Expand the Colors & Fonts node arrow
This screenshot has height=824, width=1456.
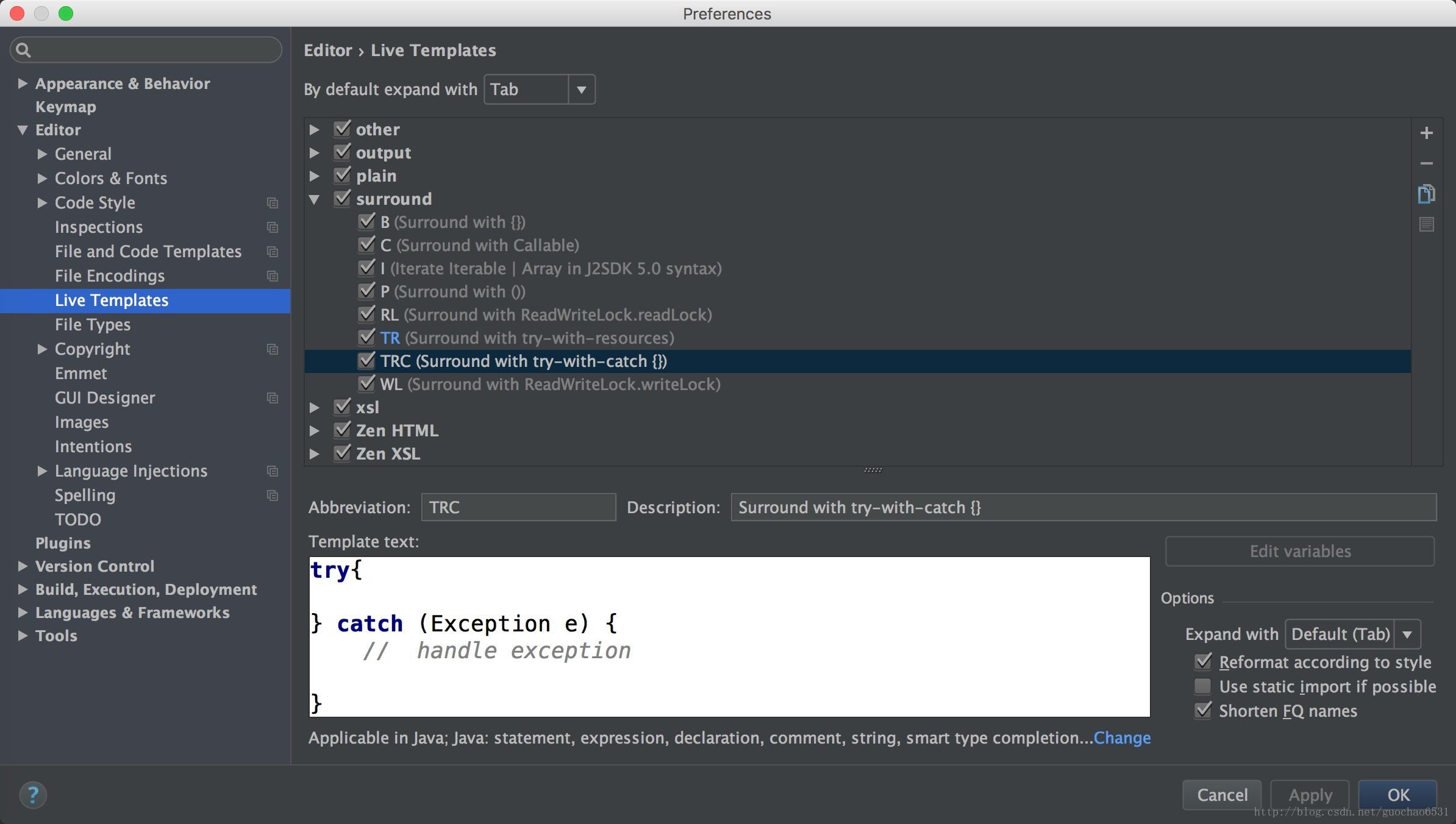click(x=42, y=179)
